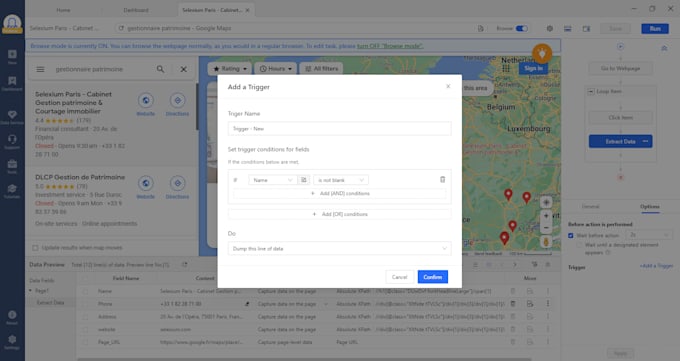The image size is (680, 361).
Task: Click the Google Maps search magnifier icon
Action: [160, 69]
